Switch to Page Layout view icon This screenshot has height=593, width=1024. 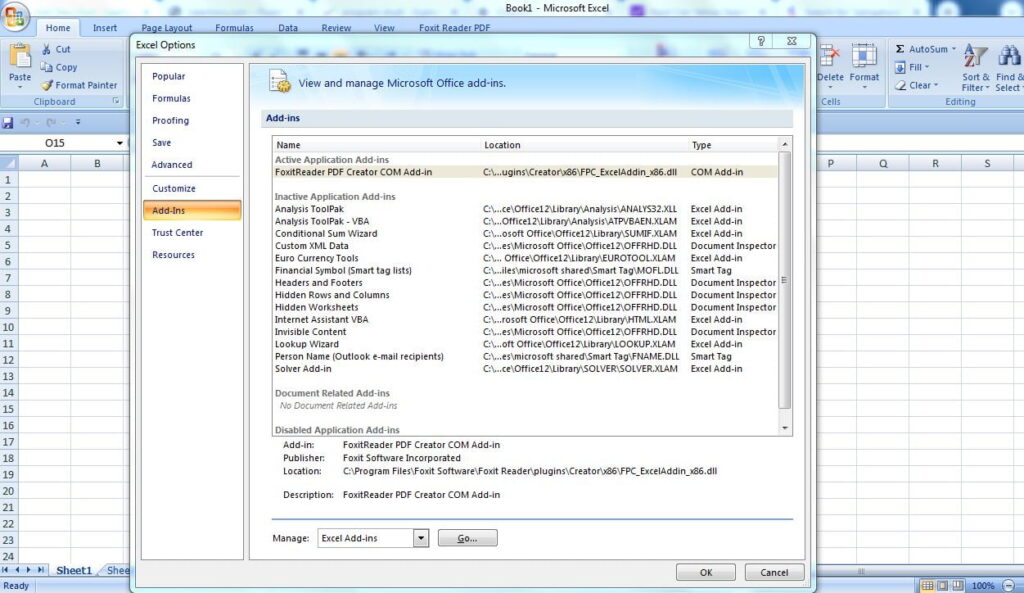point(942,585)
